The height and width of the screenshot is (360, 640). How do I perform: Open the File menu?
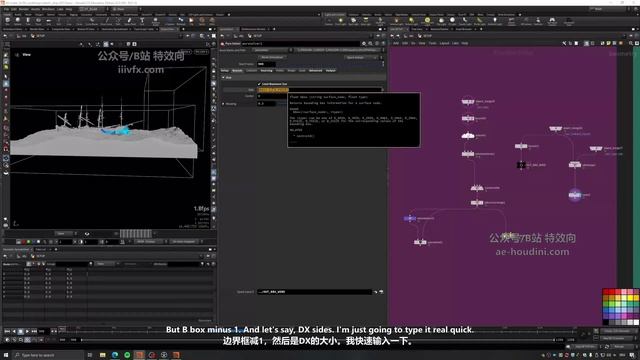(6, 9)
